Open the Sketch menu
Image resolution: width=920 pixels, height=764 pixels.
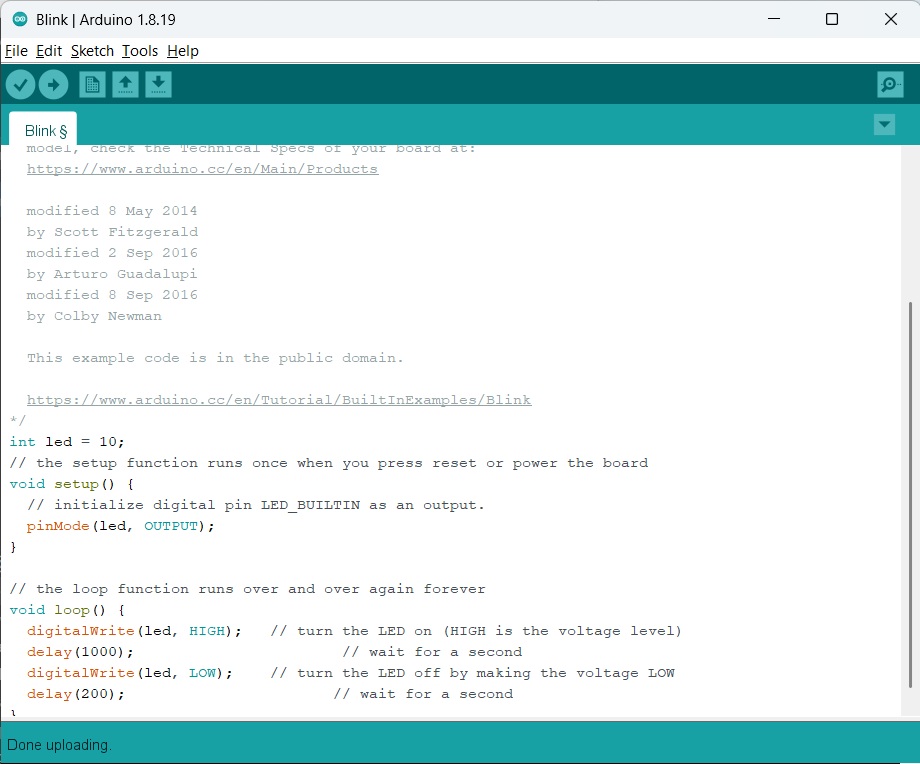[92, 51]
